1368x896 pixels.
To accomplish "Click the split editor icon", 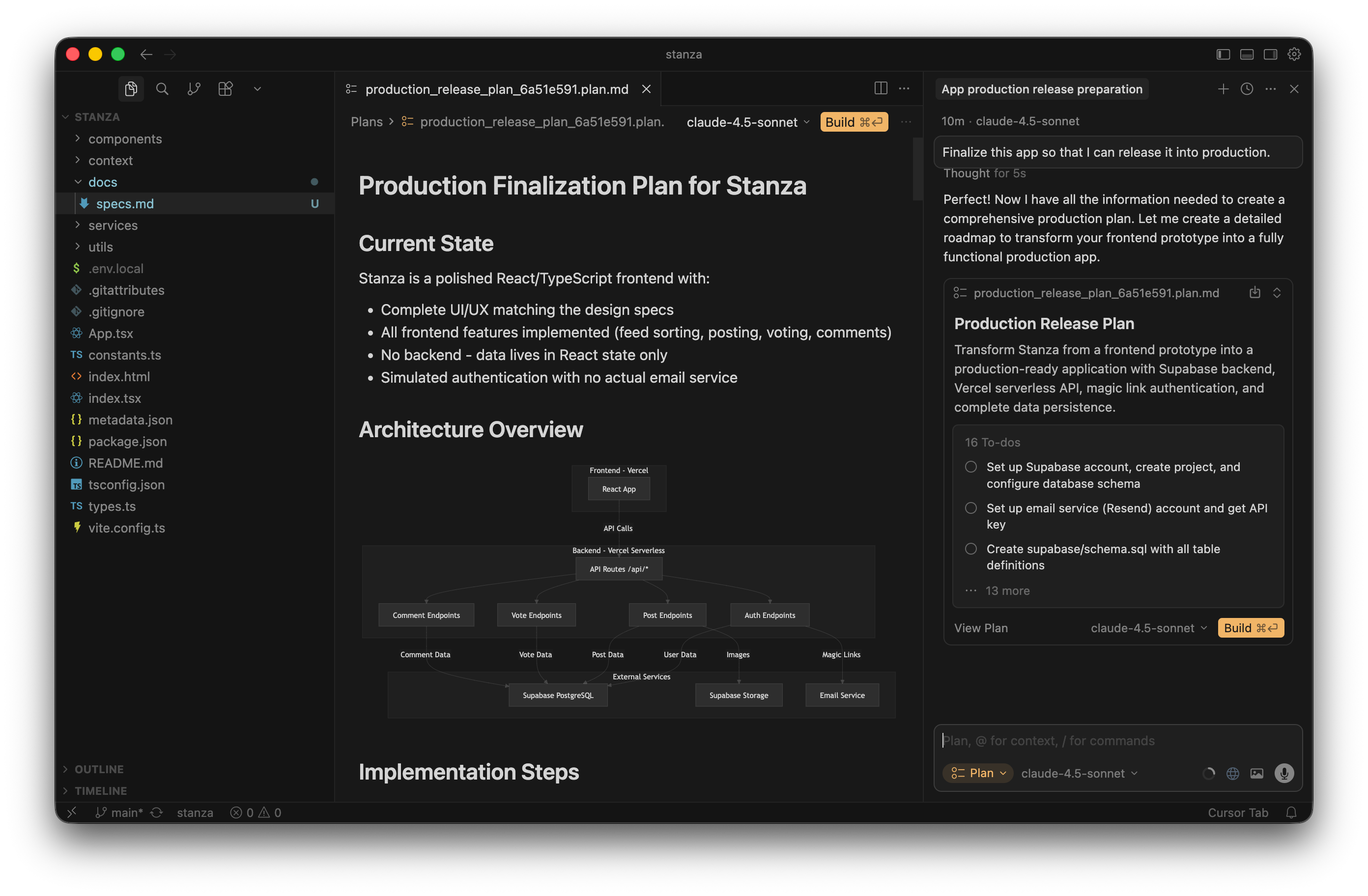I will click(880, 88).
